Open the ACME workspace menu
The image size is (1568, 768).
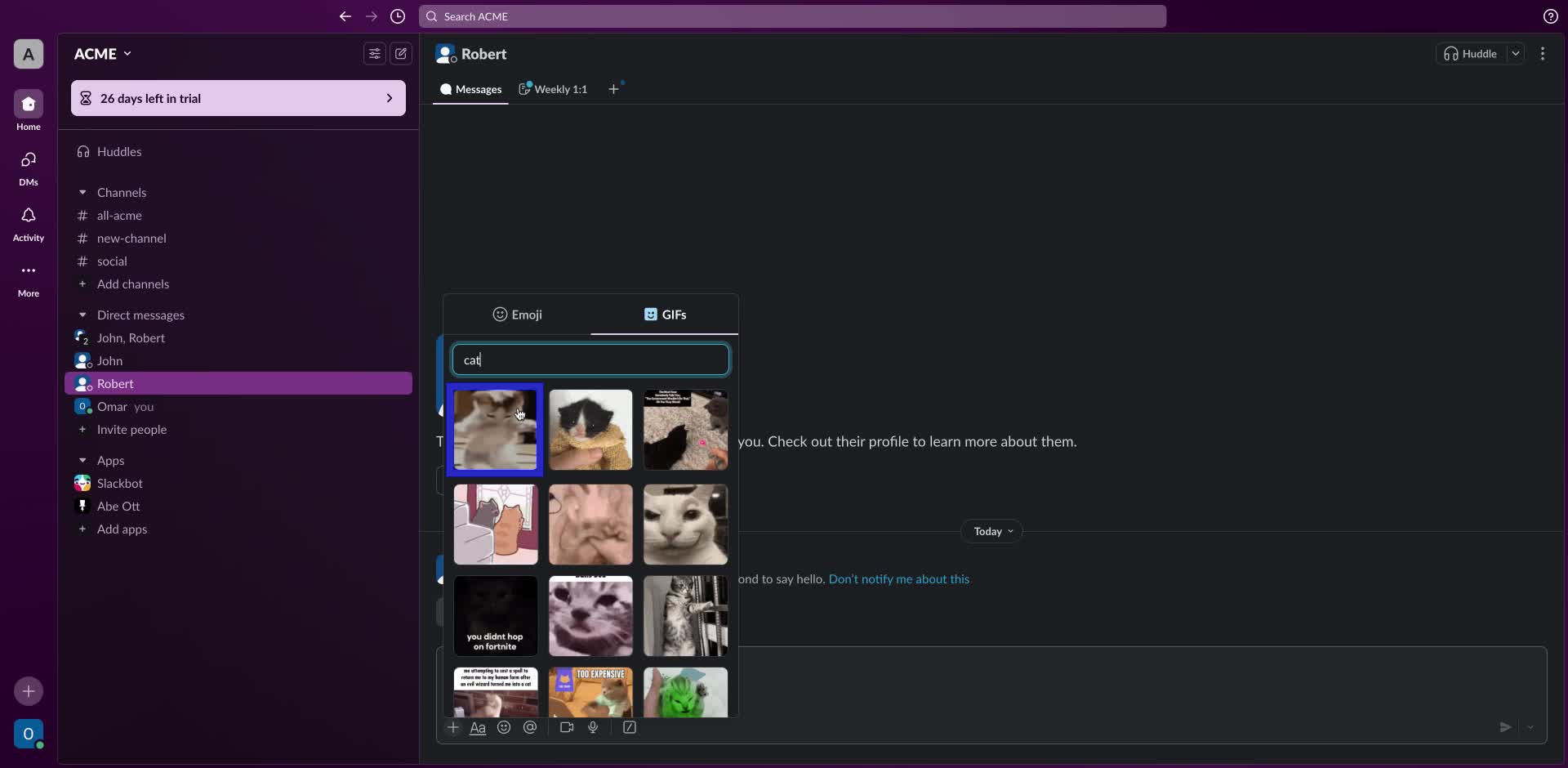(102, 53)
